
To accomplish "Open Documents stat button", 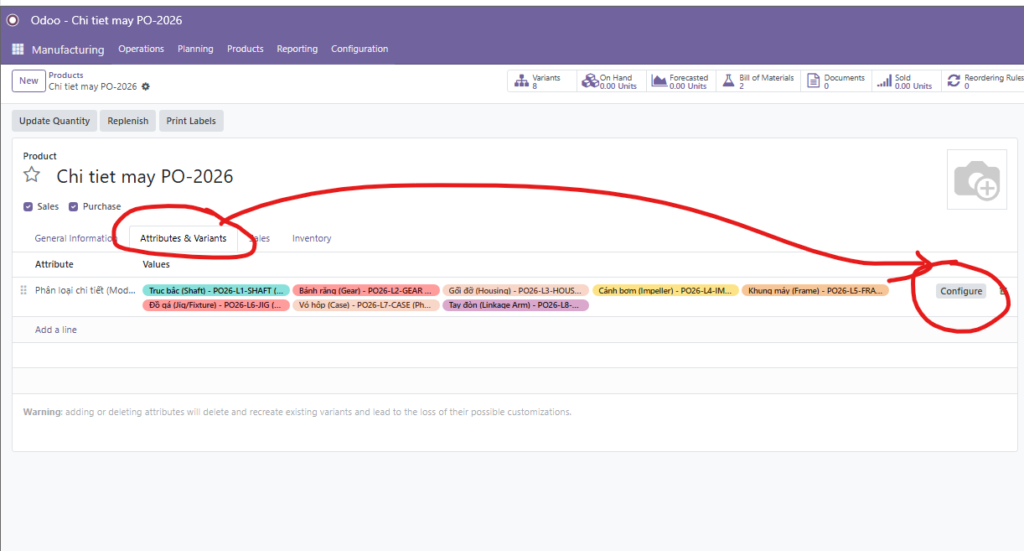I will (836, 81).
